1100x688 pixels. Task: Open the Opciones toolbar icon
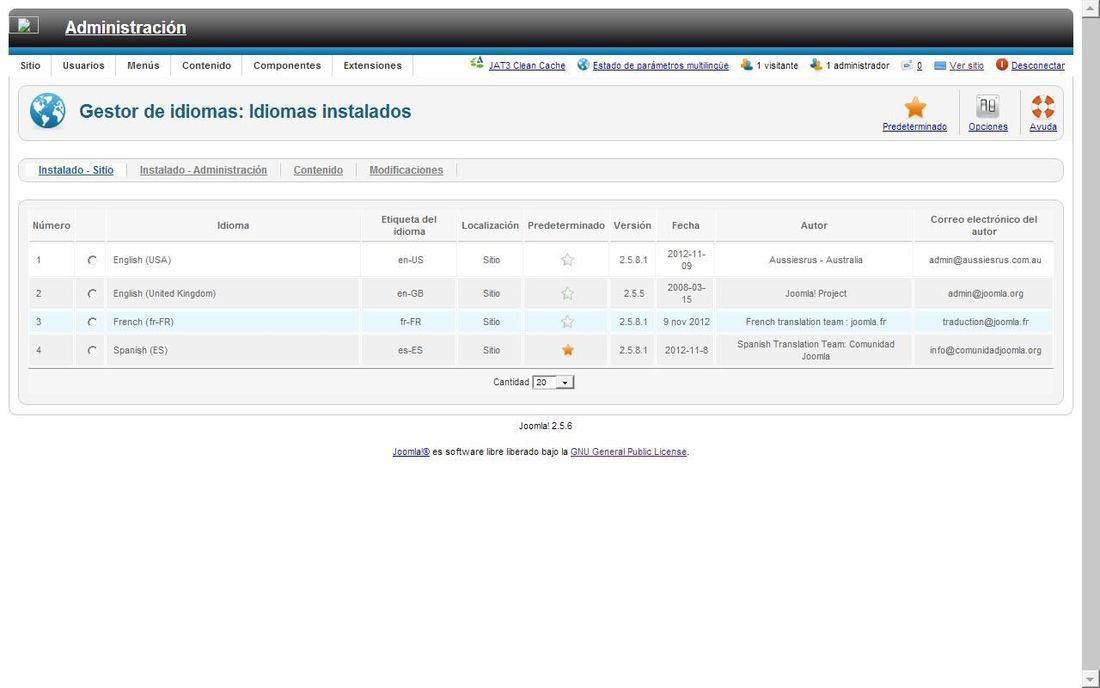(x=988, y=107)
